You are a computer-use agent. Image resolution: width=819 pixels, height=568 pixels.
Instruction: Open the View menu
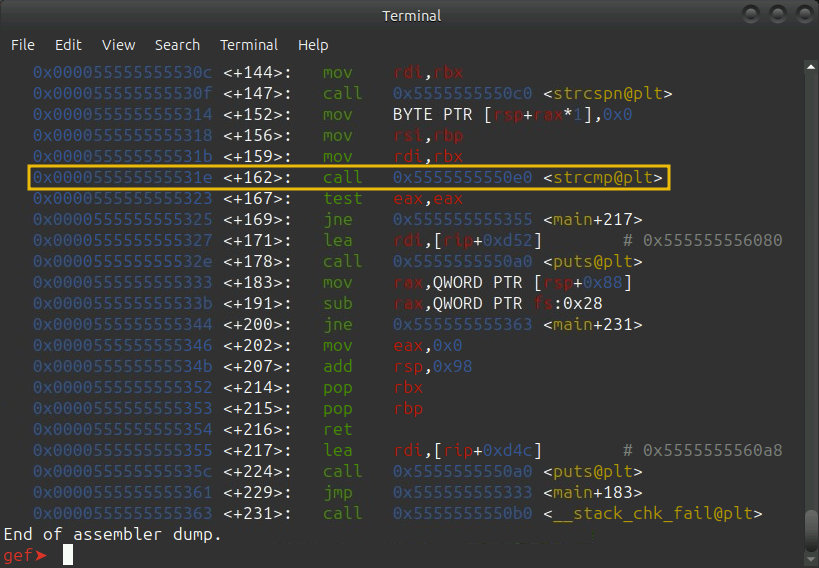coord(119,45)
